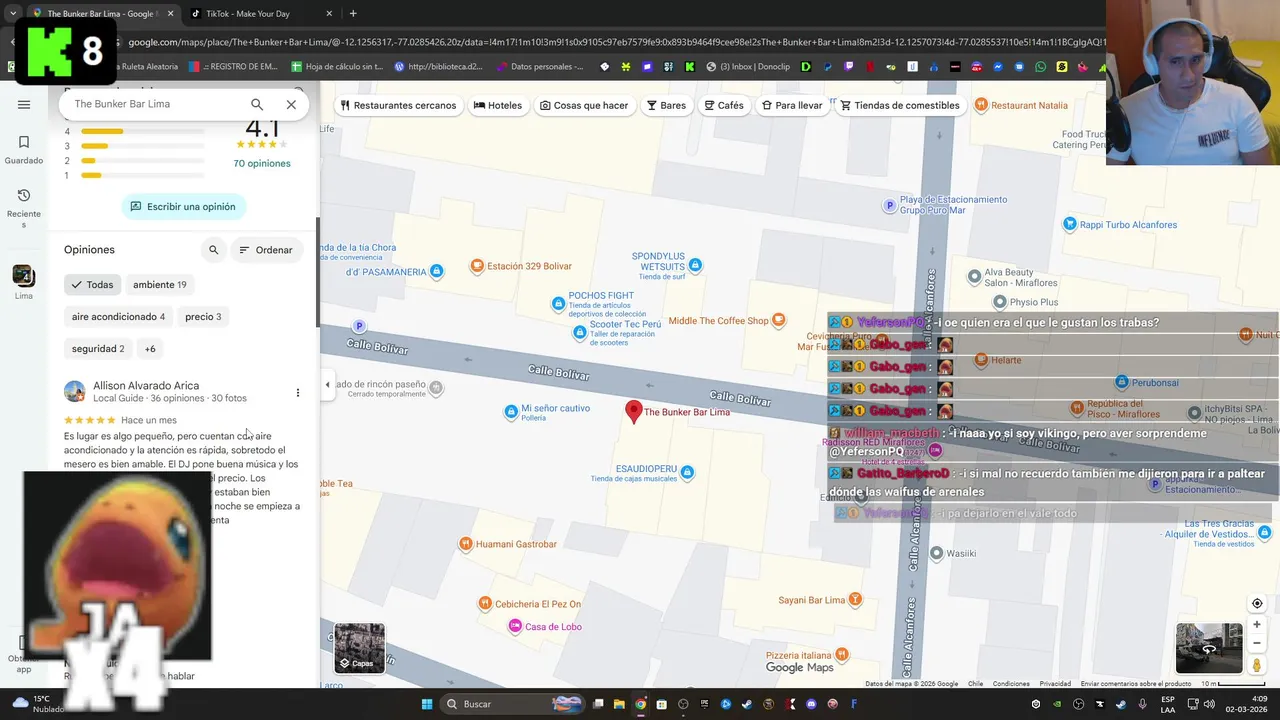Image resolution: width=1280 pixels, height=720 pixels.
Task: Zoom out the map with minus
Action: [1257, 643]
